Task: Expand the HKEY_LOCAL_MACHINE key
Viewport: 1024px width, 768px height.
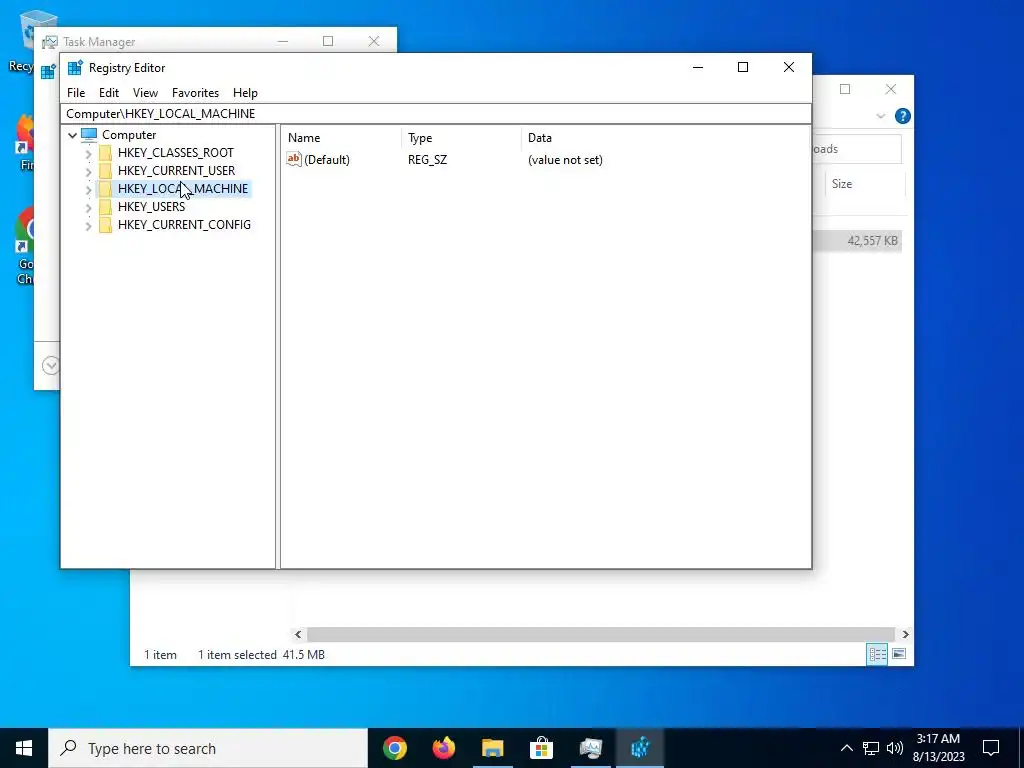Action: 88,189
